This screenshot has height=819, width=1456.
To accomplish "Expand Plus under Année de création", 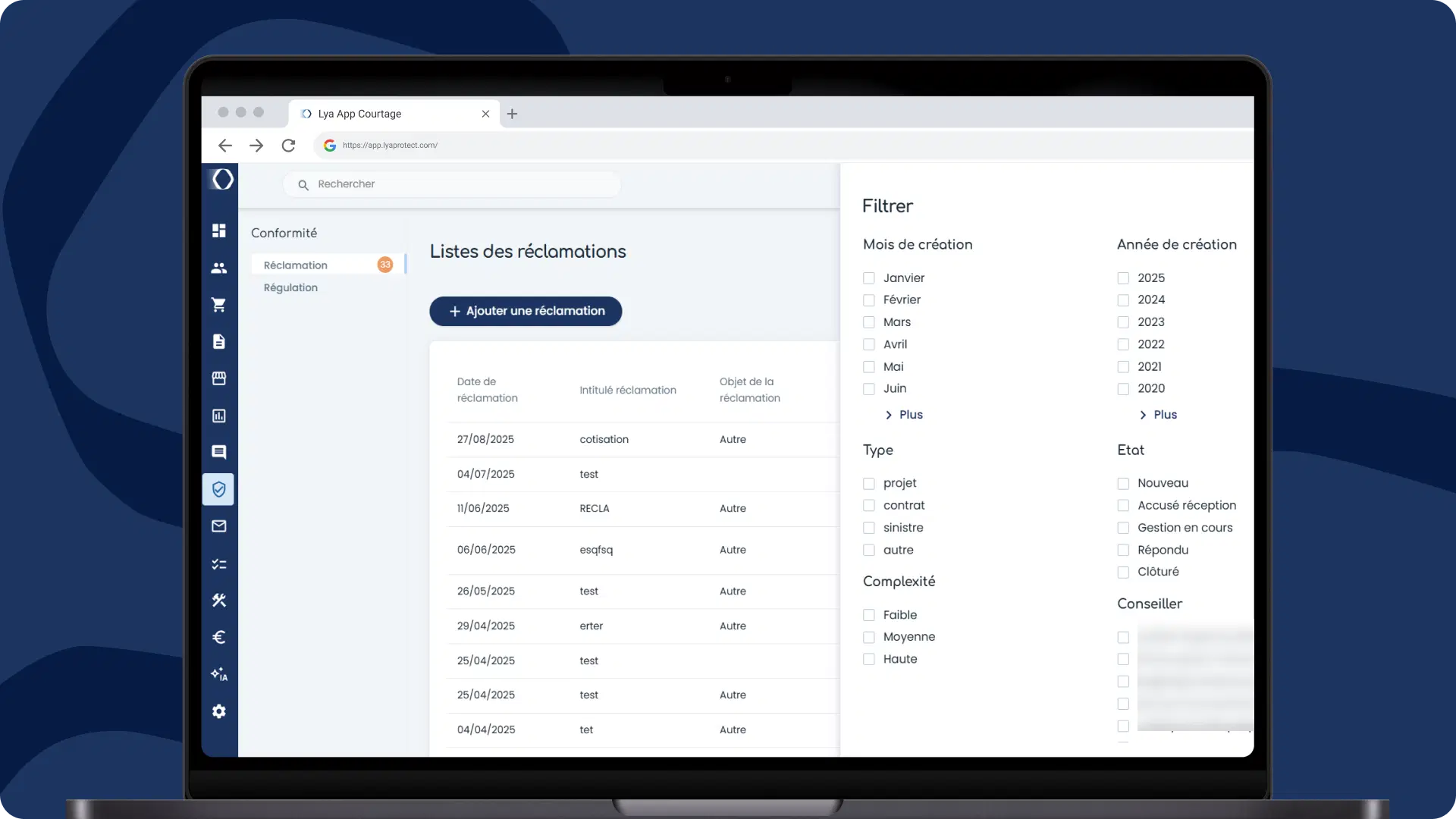I will [1158, 415].
